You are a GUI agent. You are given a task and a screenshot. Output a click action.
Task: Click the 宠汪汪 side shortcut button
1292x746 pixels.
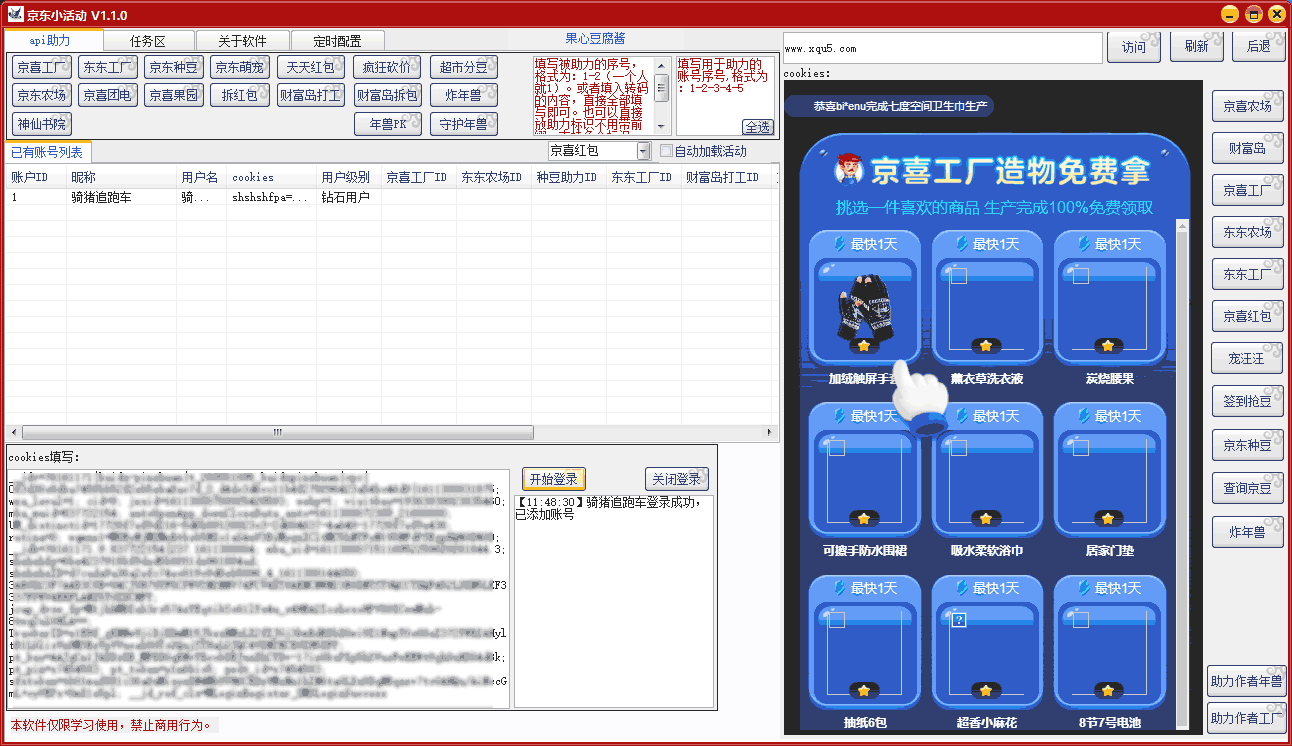[x=1247, y=358]
